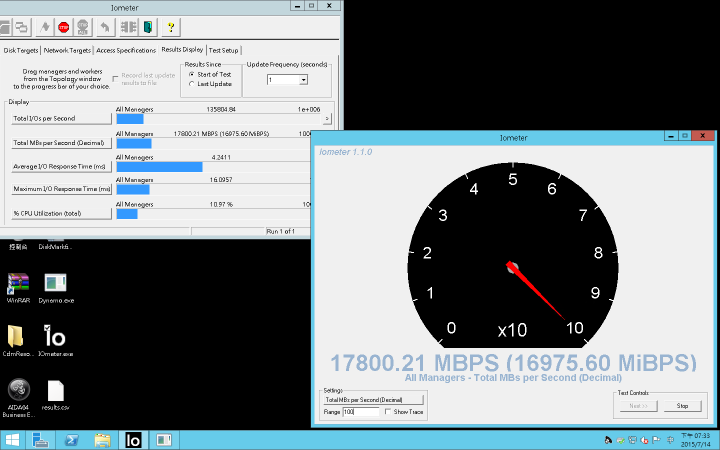Switch to Access Specifications tab
The width and height of the screenshot is (720, 450).
pos(126,51)
